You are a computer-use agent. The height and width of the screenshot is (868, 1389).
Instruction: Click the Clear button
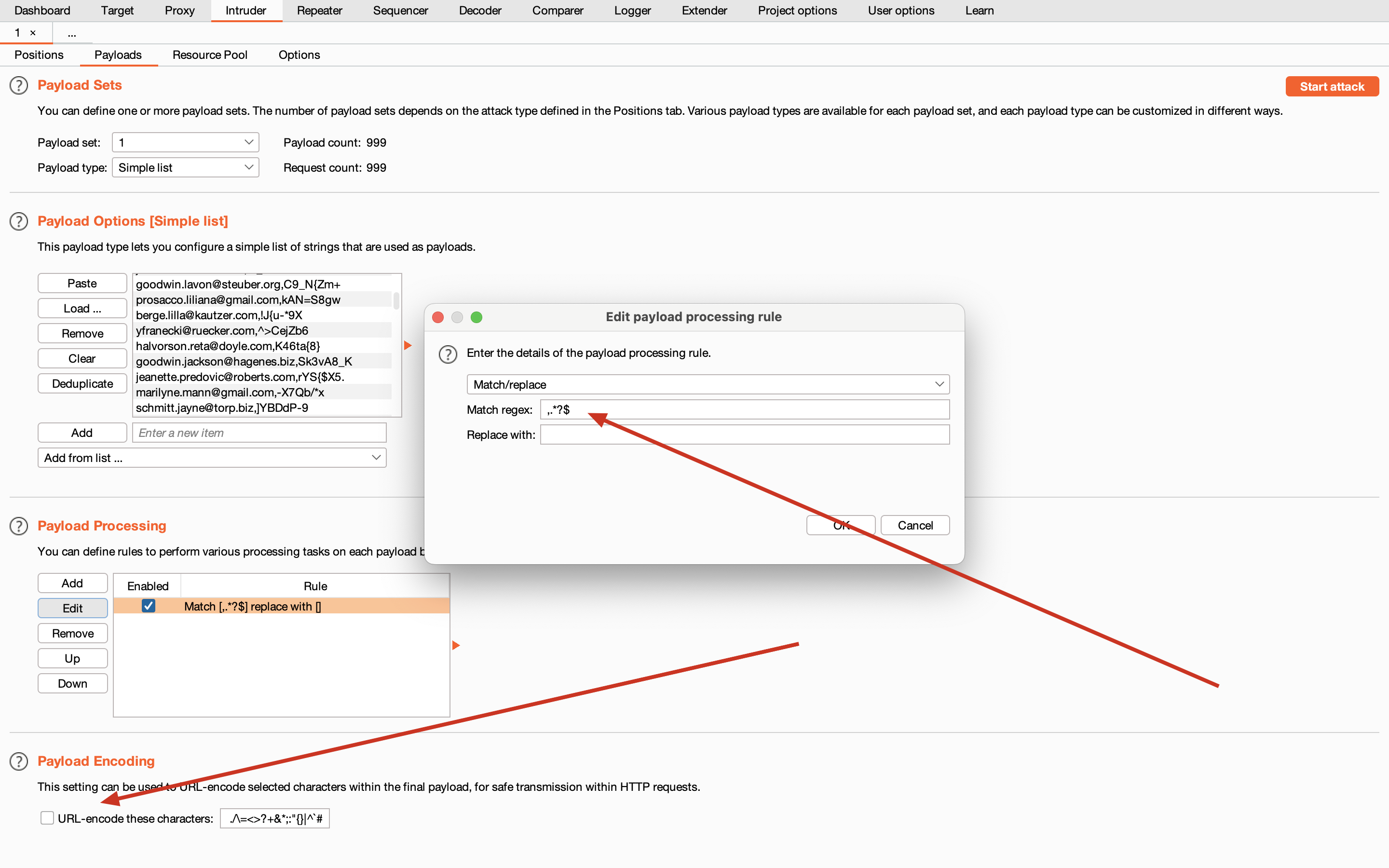click(82, 358)
